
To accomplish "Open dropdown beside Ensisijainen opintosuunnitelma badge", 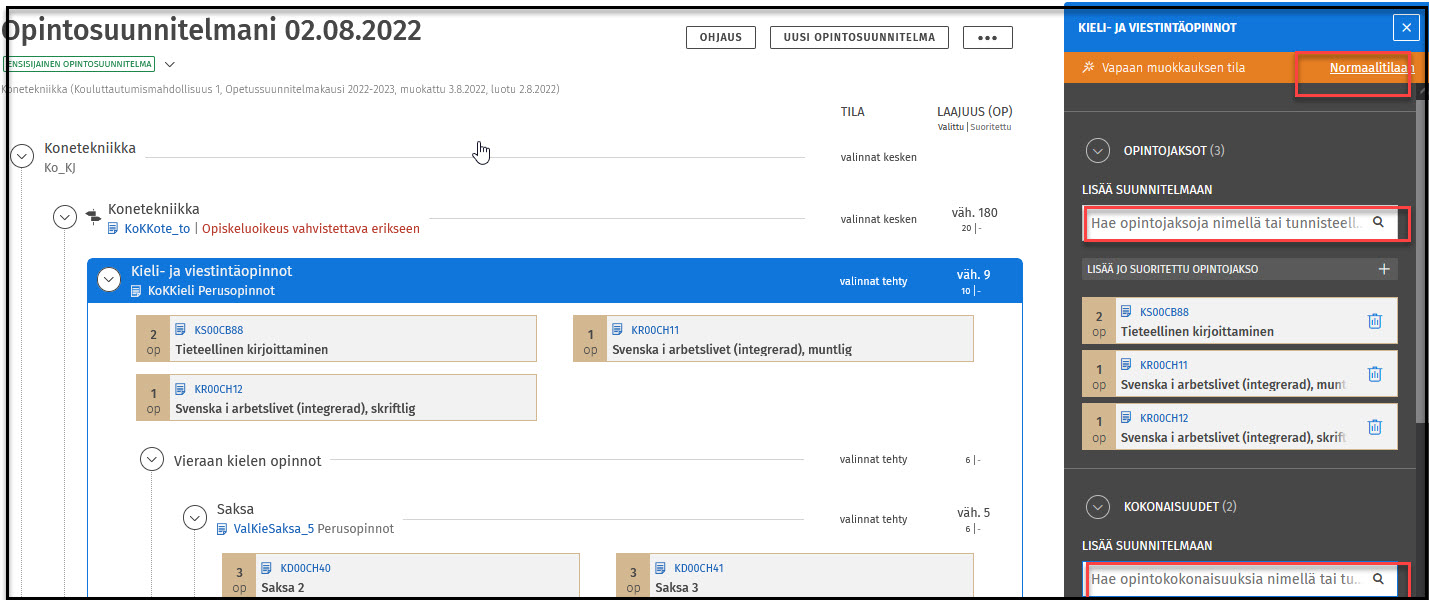I will click(170, 64).
